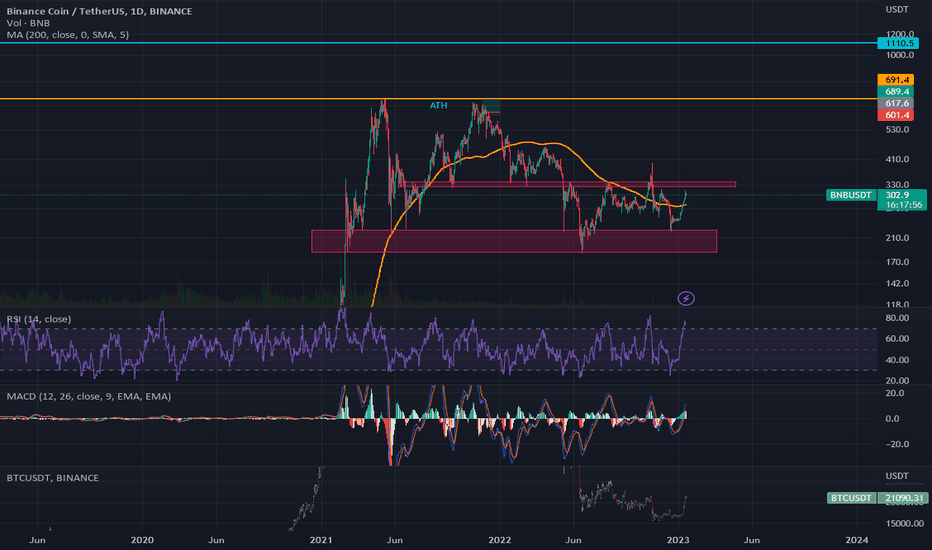Select the orange 691.4 price label

pos(895,80)
